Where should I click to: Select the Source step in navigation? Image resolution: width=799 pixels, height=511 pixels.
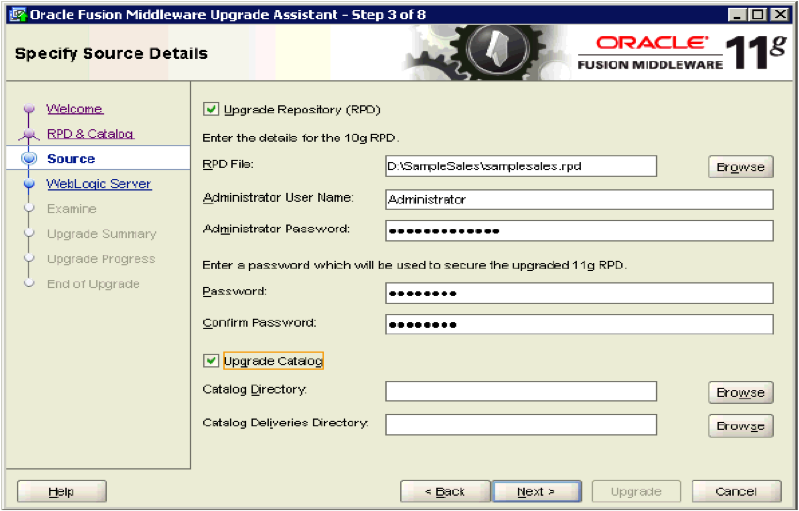pyautogui.click(x=71, y=158)
